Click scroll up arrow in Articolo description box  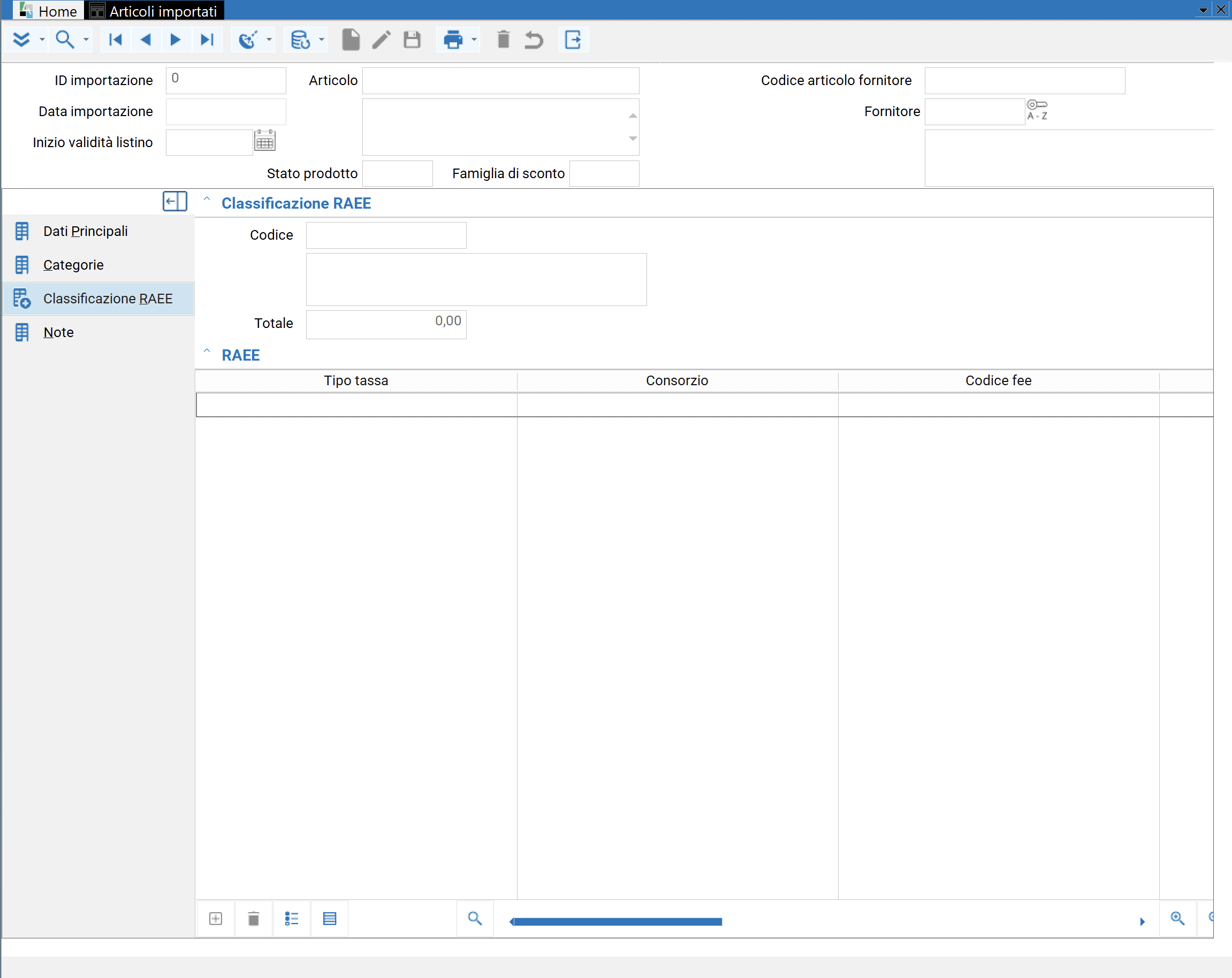pyautogui.click(x=633, y=116)
